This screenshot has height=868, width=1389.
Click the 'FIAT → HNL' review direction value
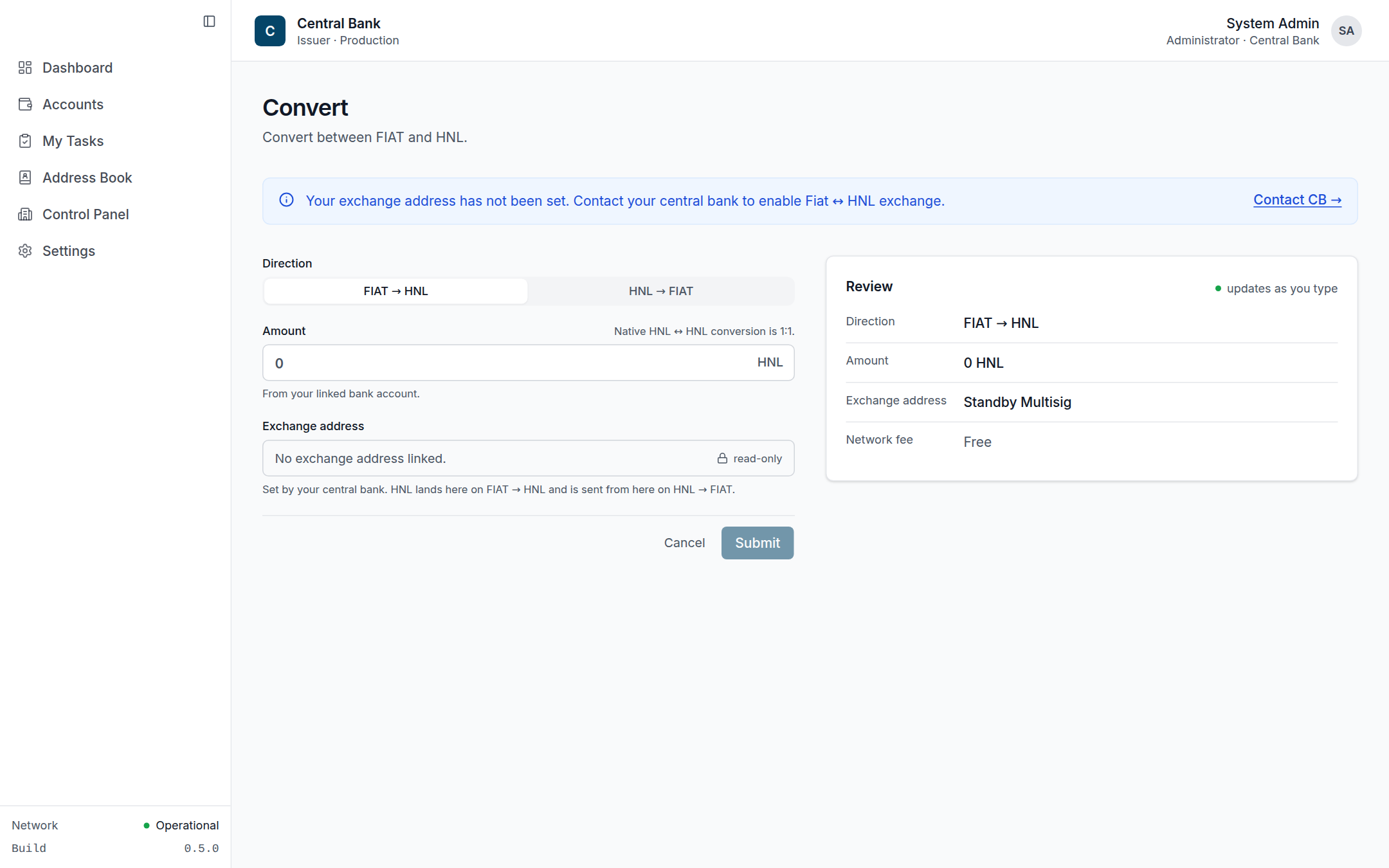[x=1001, y=323]
